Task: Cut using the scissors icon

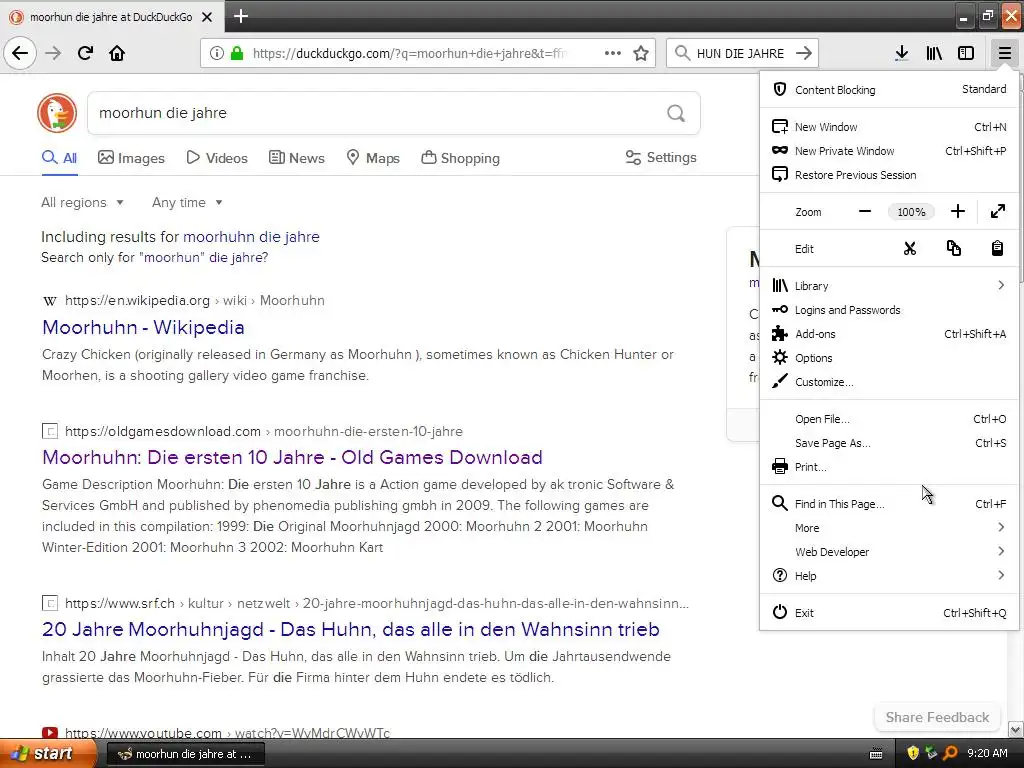Action: [x=910, y=248]
